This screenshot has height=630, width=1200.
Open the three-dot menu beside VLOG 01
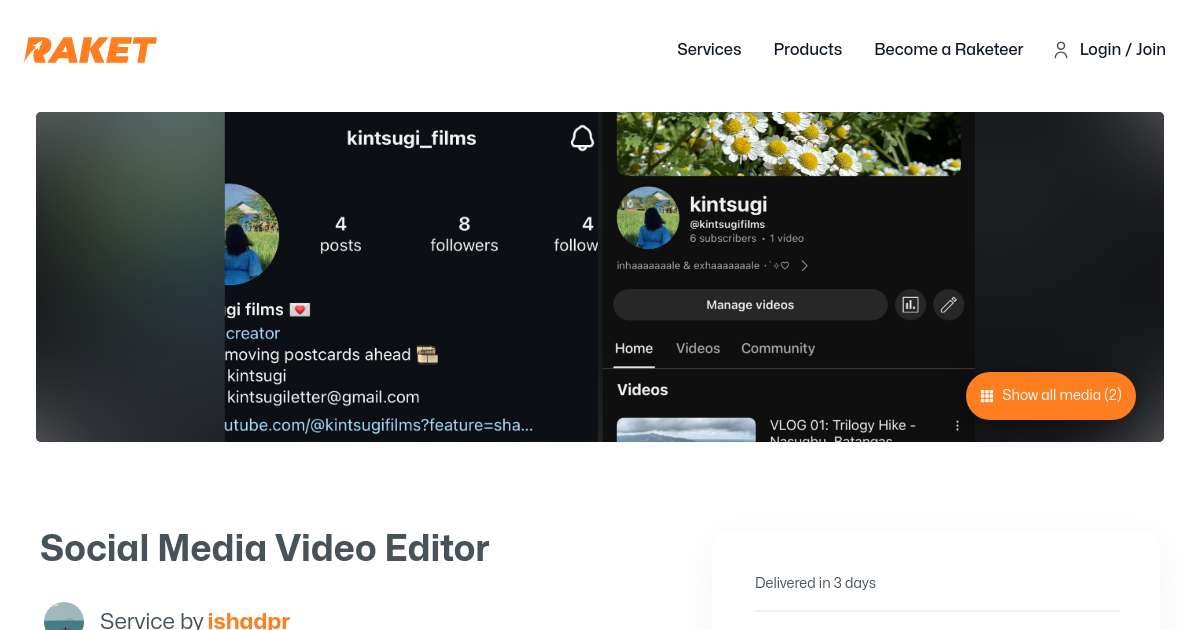[957, 426]
